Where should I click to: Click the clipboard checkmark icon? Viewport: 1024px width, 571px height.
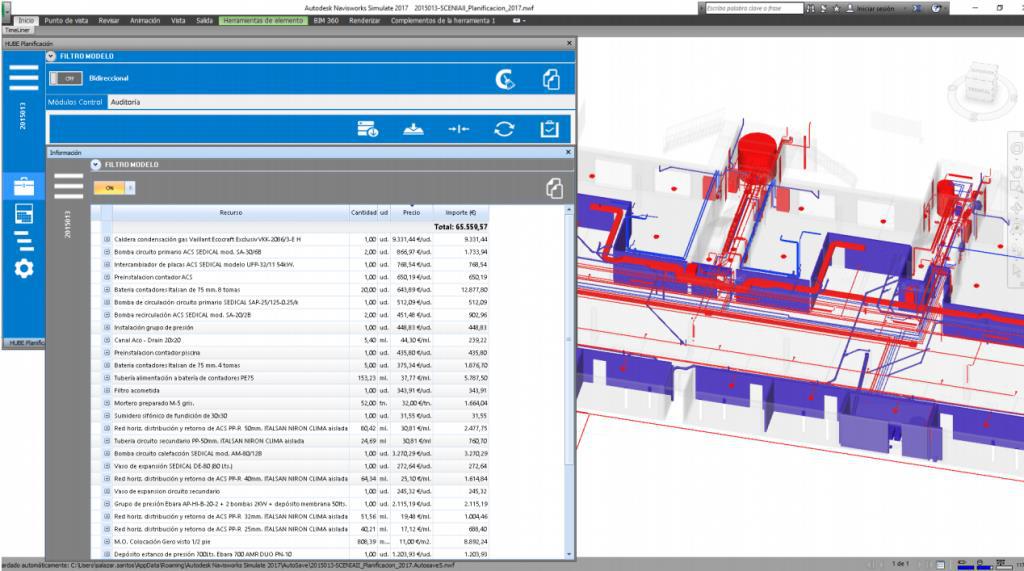(x=549, y=129)
